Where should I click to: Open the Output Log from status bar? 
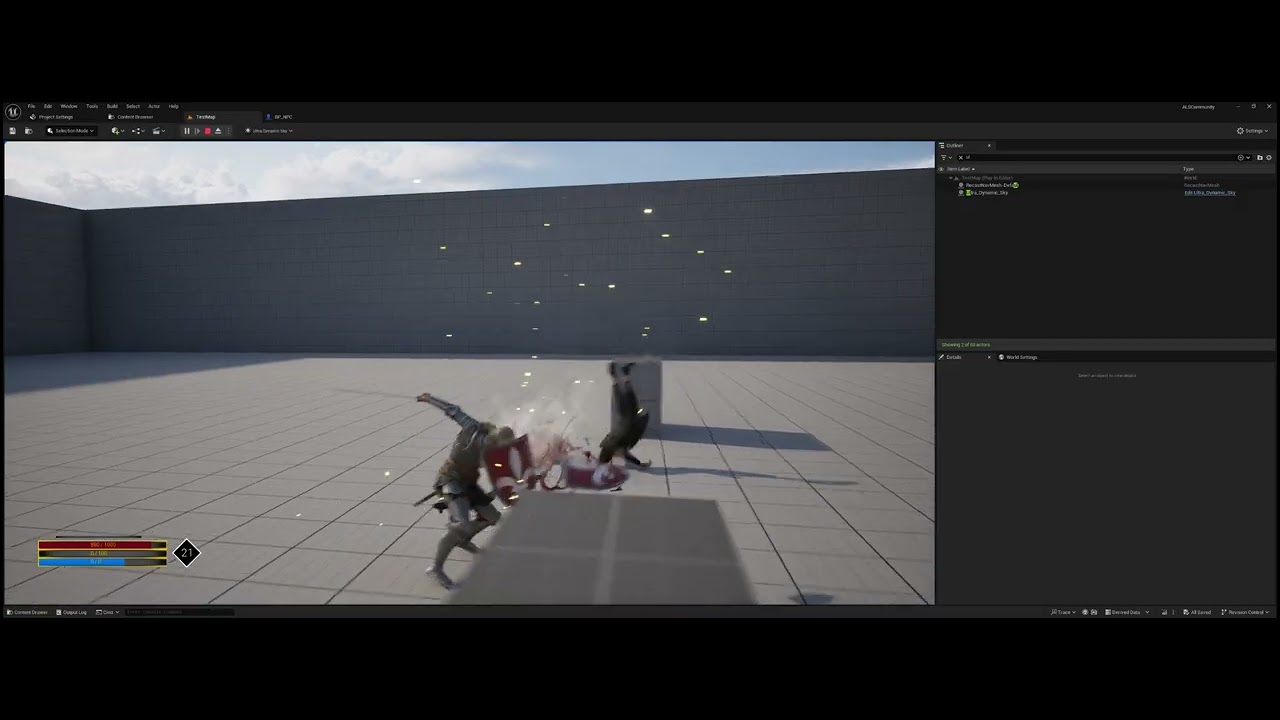click(x=72, y=612)
